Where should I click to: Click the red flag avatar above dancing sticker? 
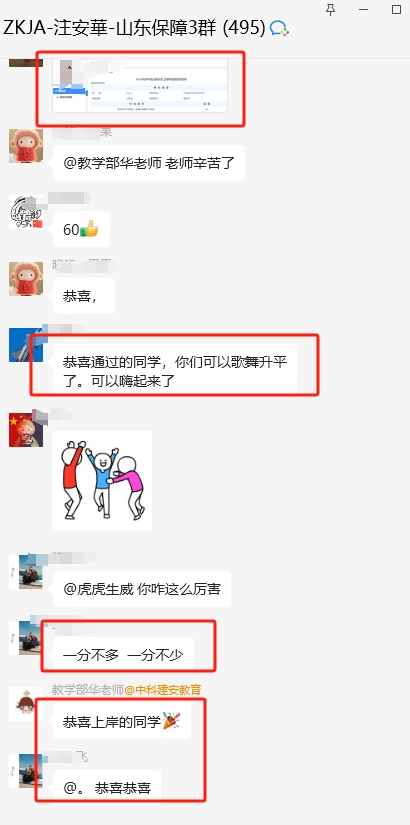pos(26,430)
